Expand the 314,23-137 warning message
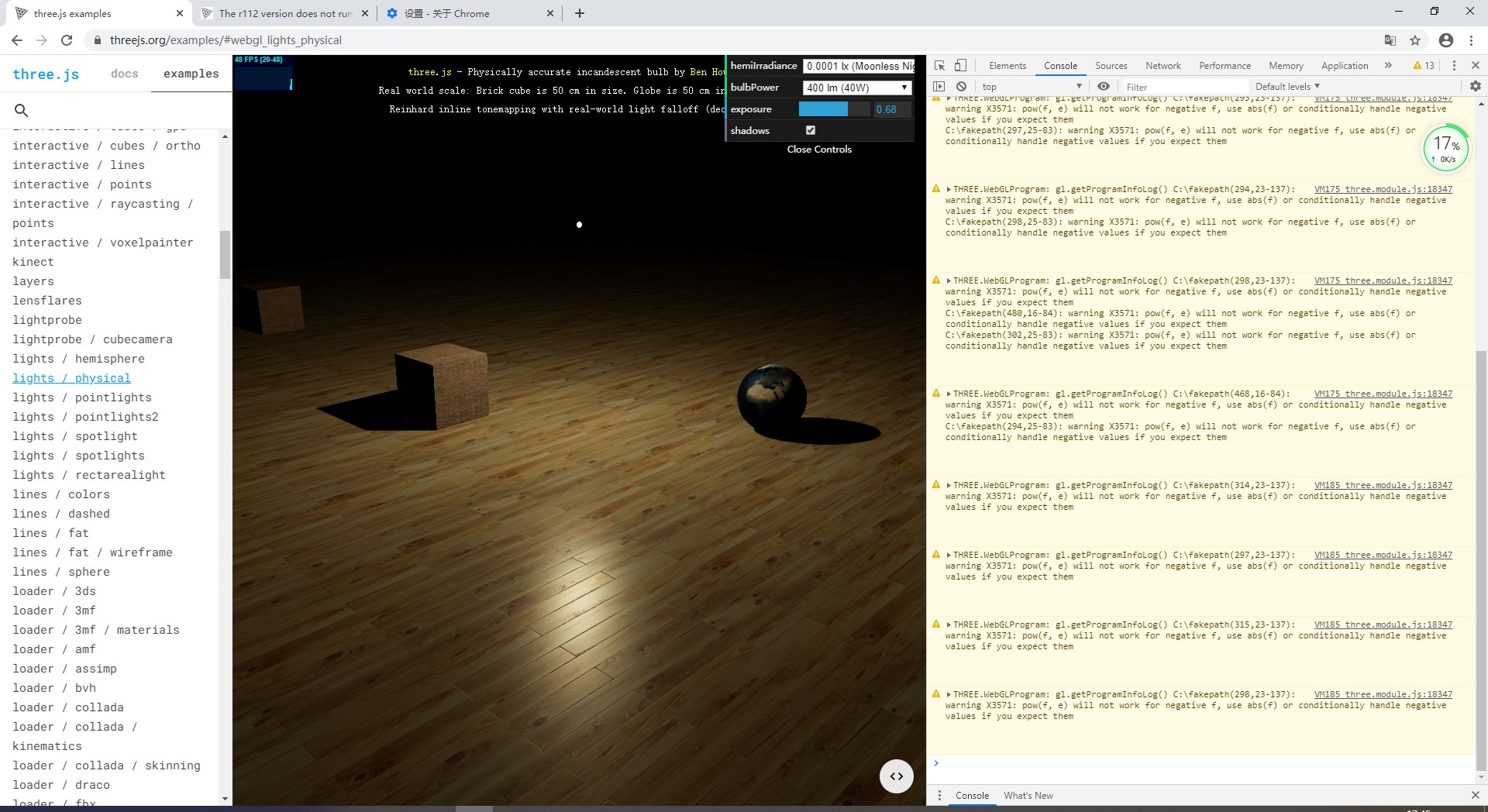This screenshot has width=1488, height=812. (x=949, y=486)
